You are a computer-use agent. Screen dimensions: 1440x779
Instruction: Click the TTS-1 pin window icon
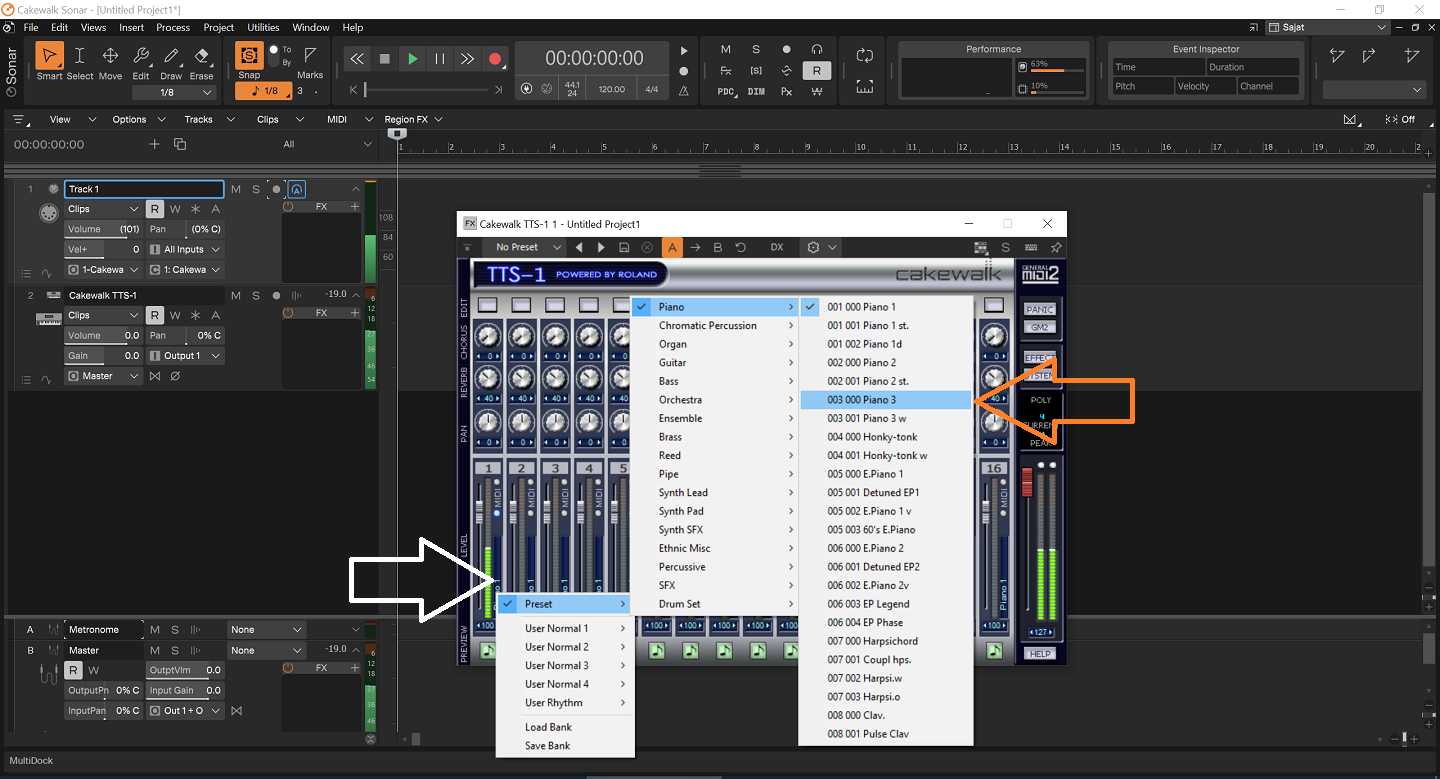coord(1056,247)
